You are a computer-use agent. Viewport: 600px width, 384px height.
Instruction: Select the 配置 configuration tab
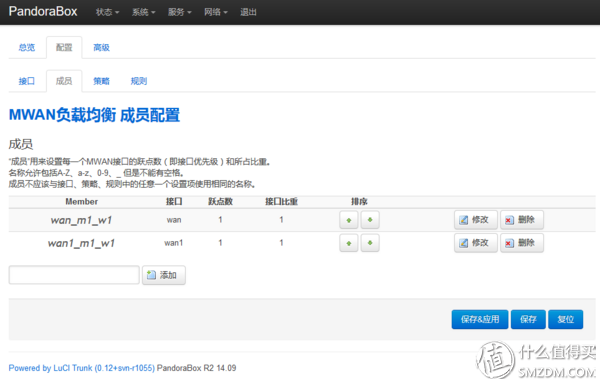click(x=64, y=47)
